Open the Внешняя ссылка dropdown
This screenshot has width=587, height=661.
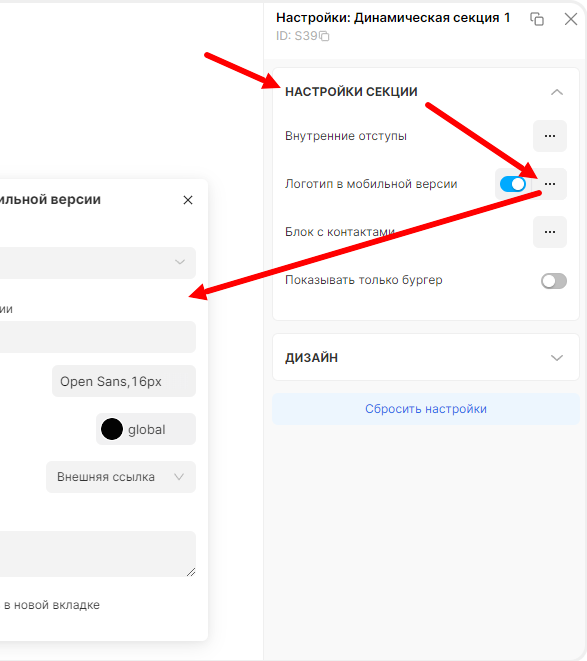point(121,477)
